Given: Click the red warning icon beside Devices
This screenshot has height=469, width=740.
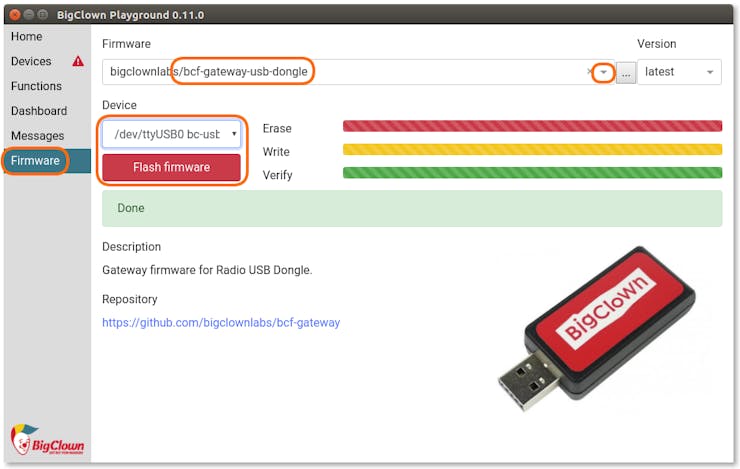Looking at the screenshot, I should pos(78,61).
